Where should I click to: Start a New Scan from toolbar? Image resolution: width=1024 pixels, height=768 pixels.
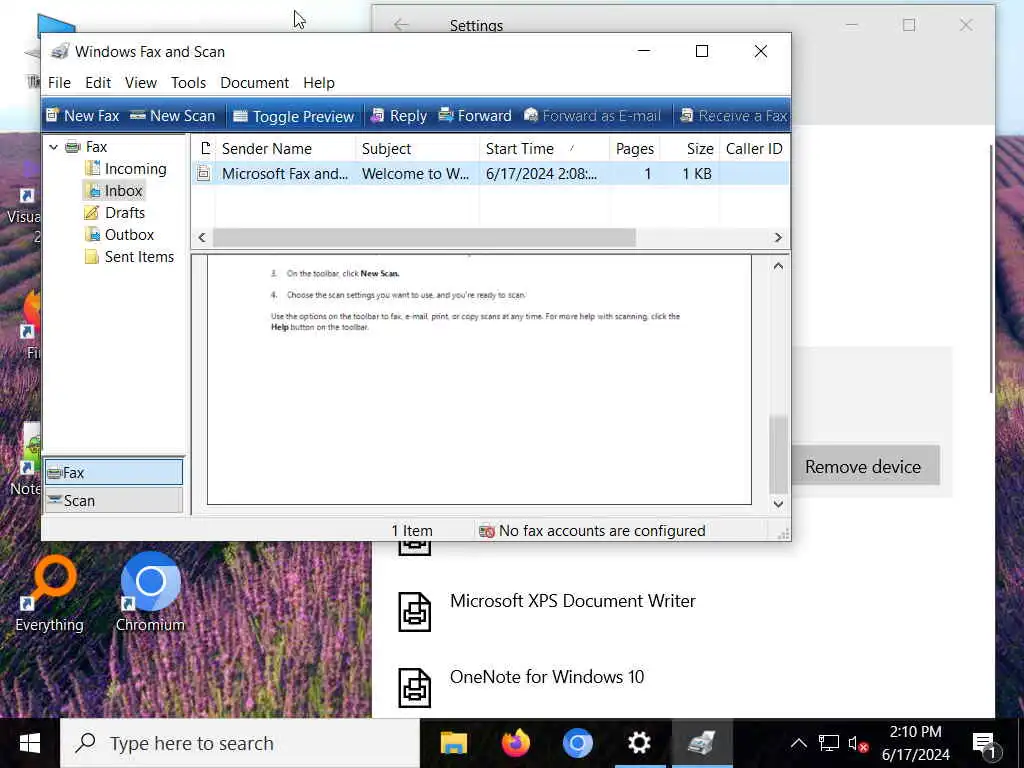(x=172, y=116)
